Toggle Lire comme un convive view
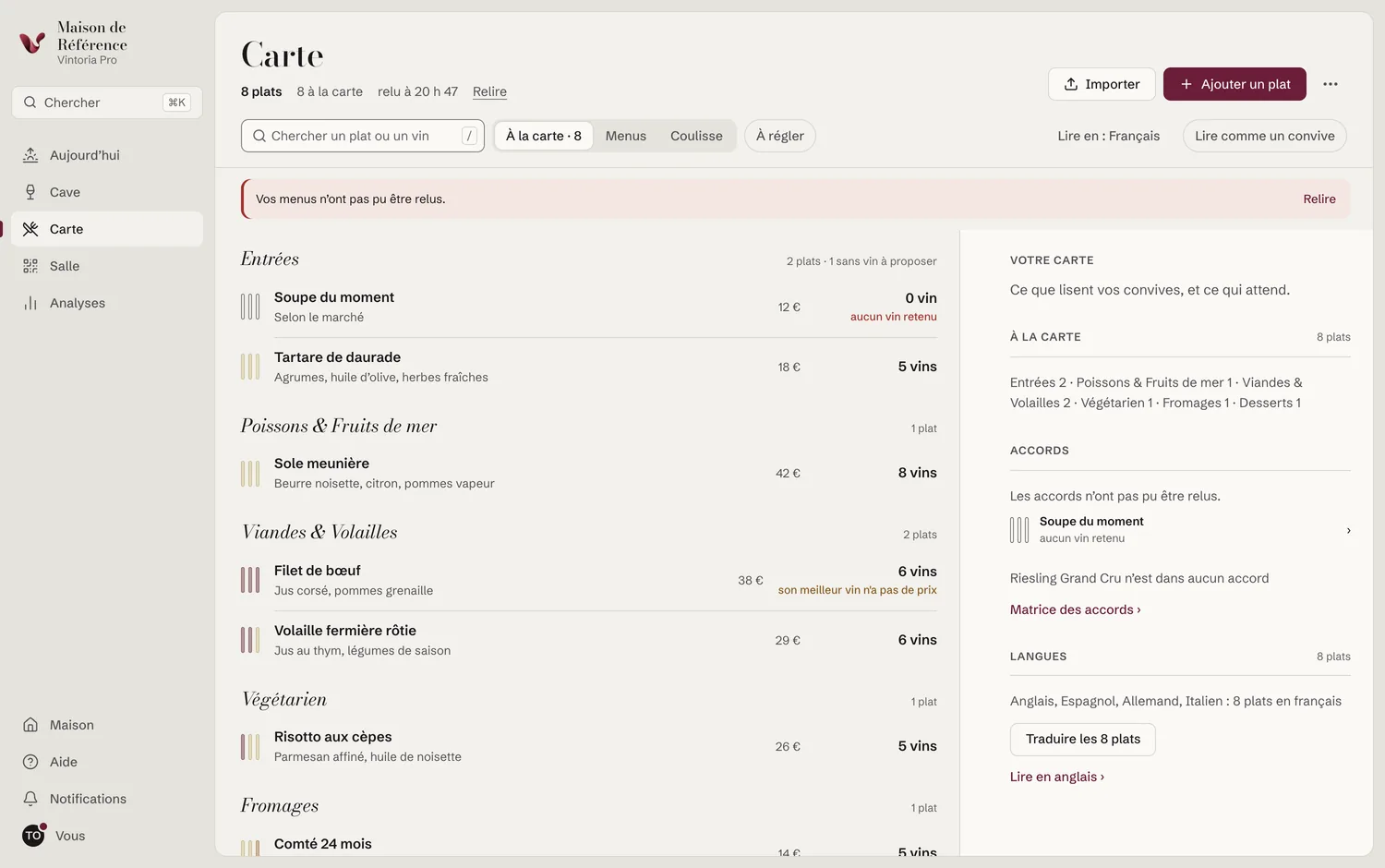This screenshot has height=868, width=1385. tap(1265, 136)
